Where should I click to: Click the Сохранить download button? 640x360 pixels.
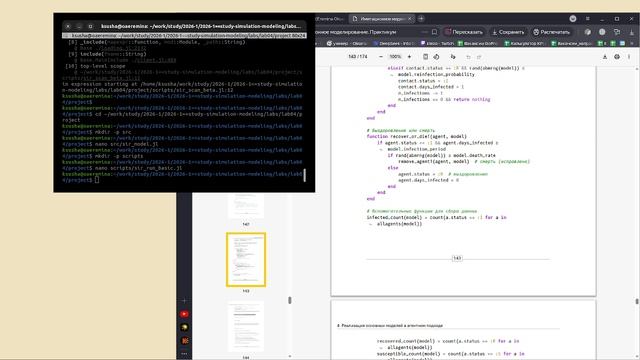pos(508,32)
